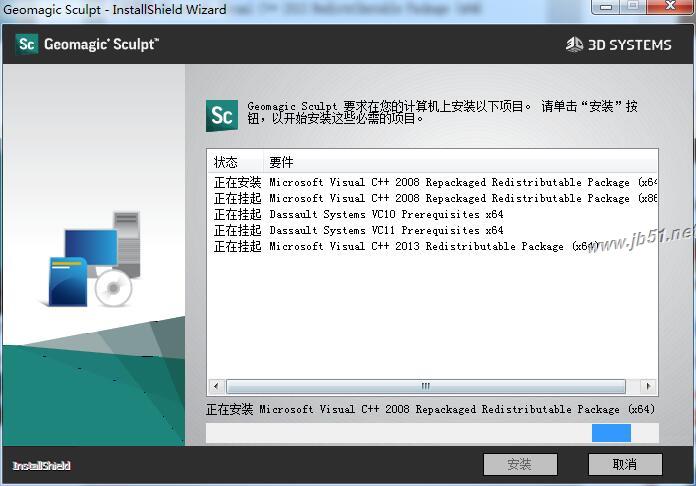Select the Visual C++ 2008 Repackaged (x86) row
The height and width of the screenshot is (486, 696).
click(433, 198)
